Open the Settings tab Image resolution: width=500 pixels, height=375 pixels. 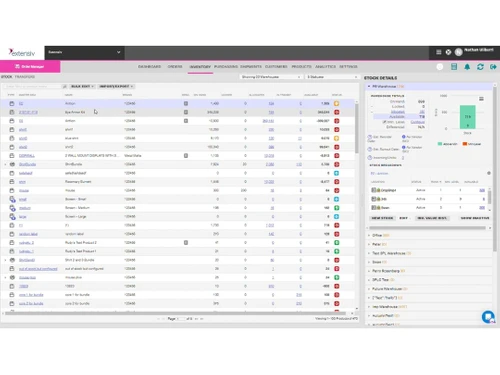348,67
